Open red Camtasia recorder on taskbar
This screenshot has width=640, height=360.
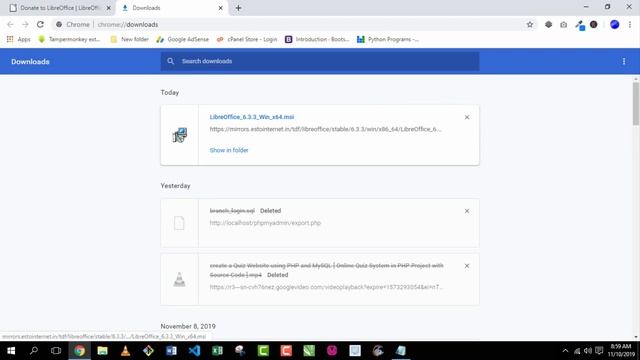286,351
